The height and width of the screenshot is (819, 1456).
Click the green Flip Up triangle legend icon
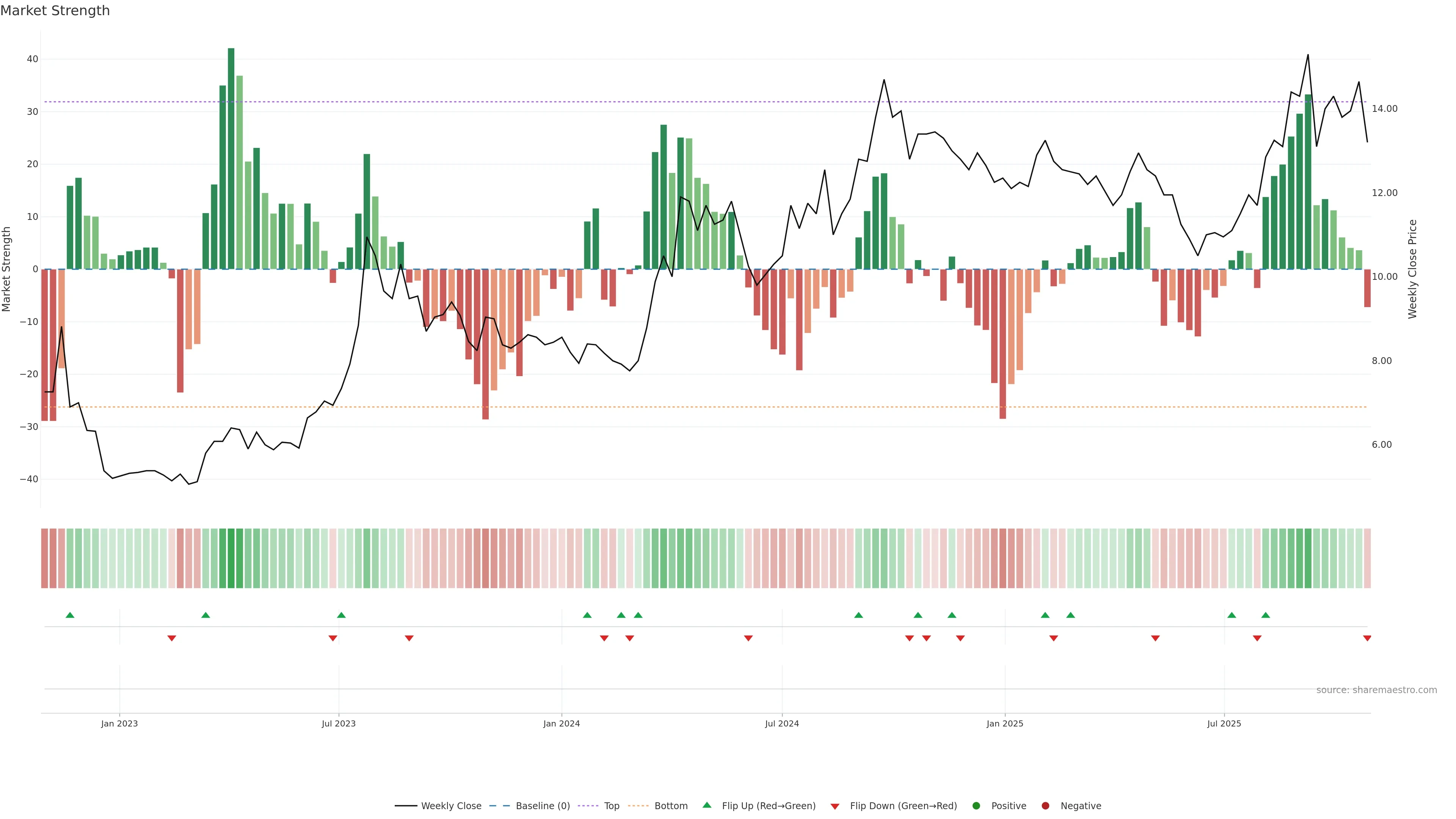click(x=706, y=805)
